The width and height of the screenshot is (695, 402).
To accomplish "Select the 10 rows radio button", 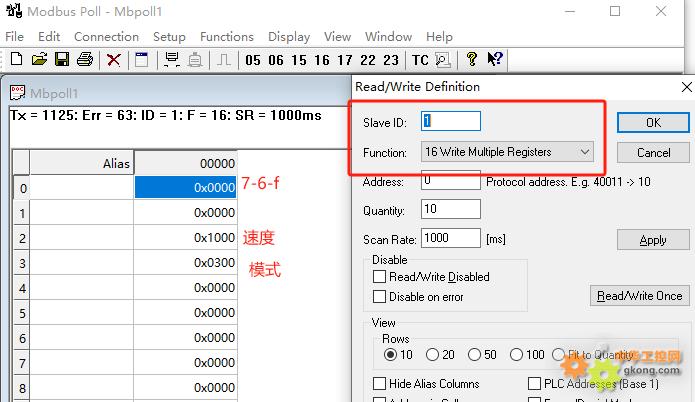I will point(390,355).
